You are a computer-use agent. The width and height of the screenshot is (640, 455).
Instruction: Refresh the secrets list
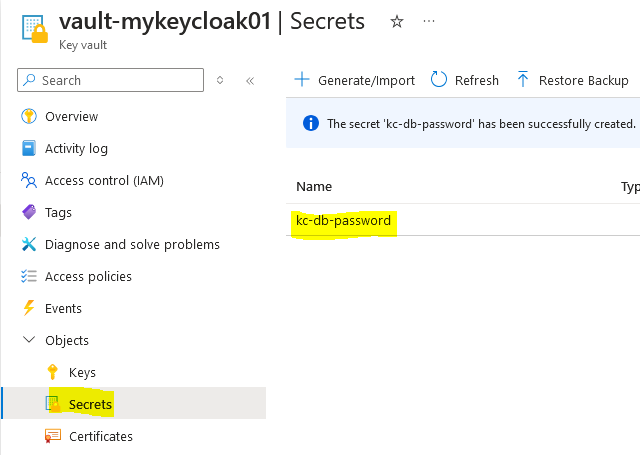point(465,80)
